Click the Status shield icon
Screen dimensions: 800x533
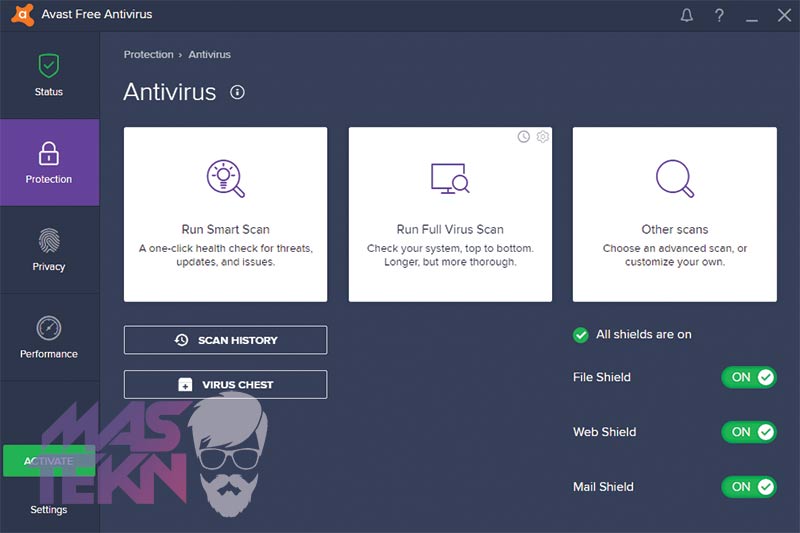(48, 65)
